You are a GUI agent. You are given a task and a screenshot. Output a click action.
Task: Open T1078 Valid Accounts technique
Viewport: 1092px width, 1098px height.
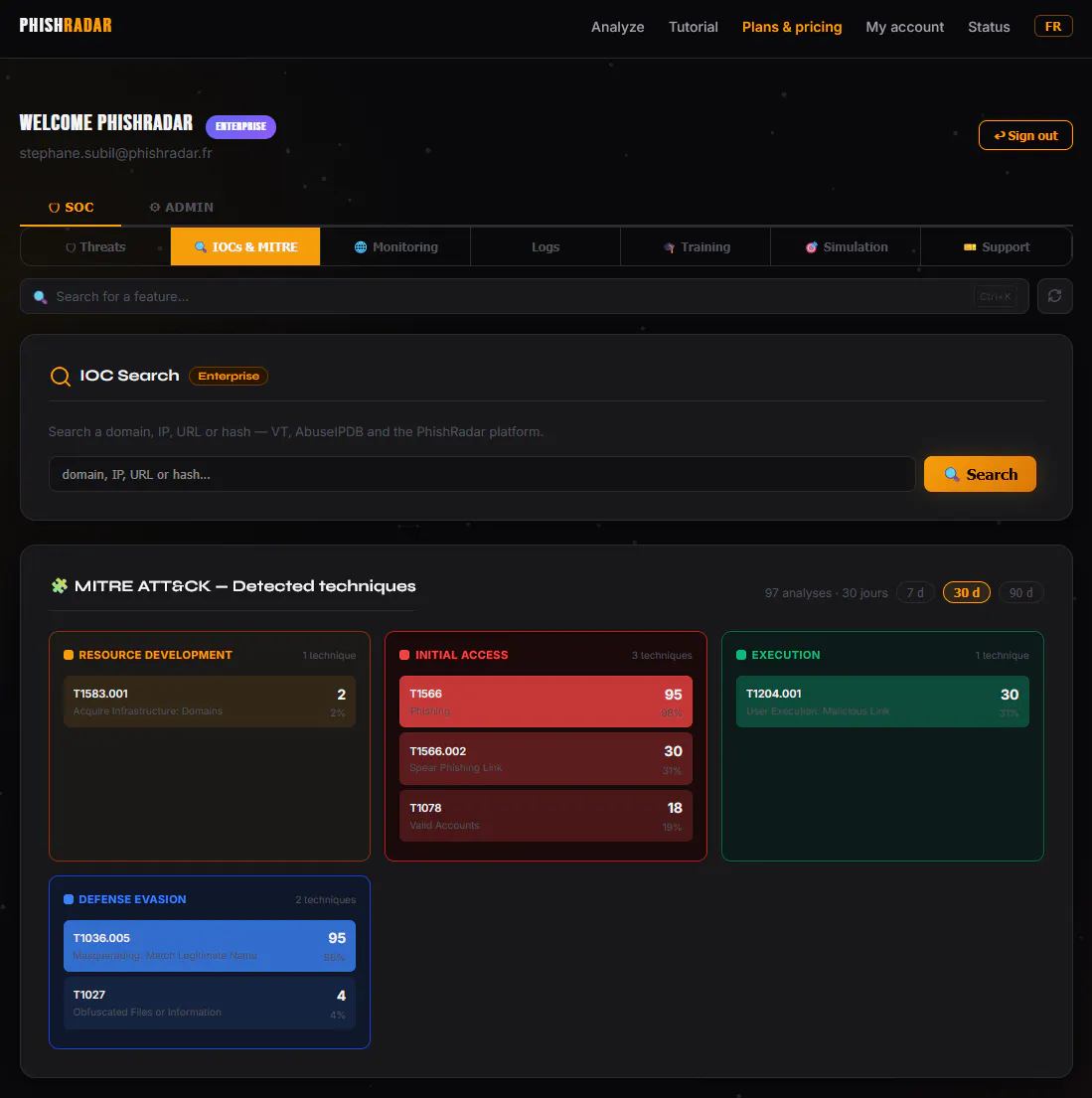[x=546, y=816]
